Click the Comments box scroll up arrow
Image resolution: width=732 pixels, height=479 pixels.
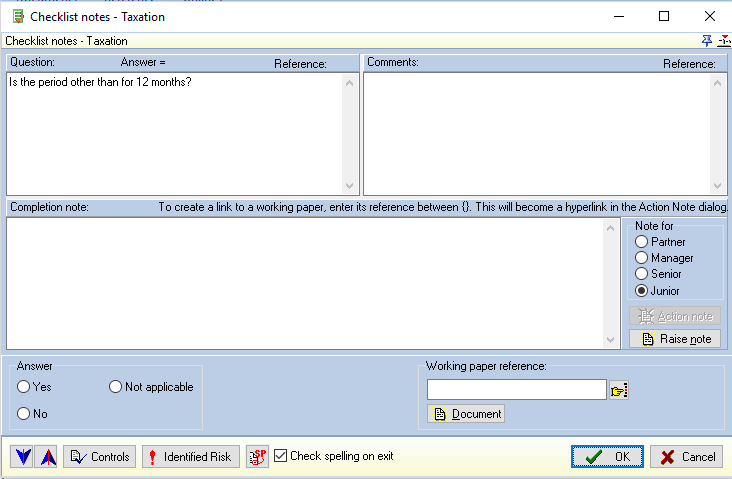coord(718,83)
